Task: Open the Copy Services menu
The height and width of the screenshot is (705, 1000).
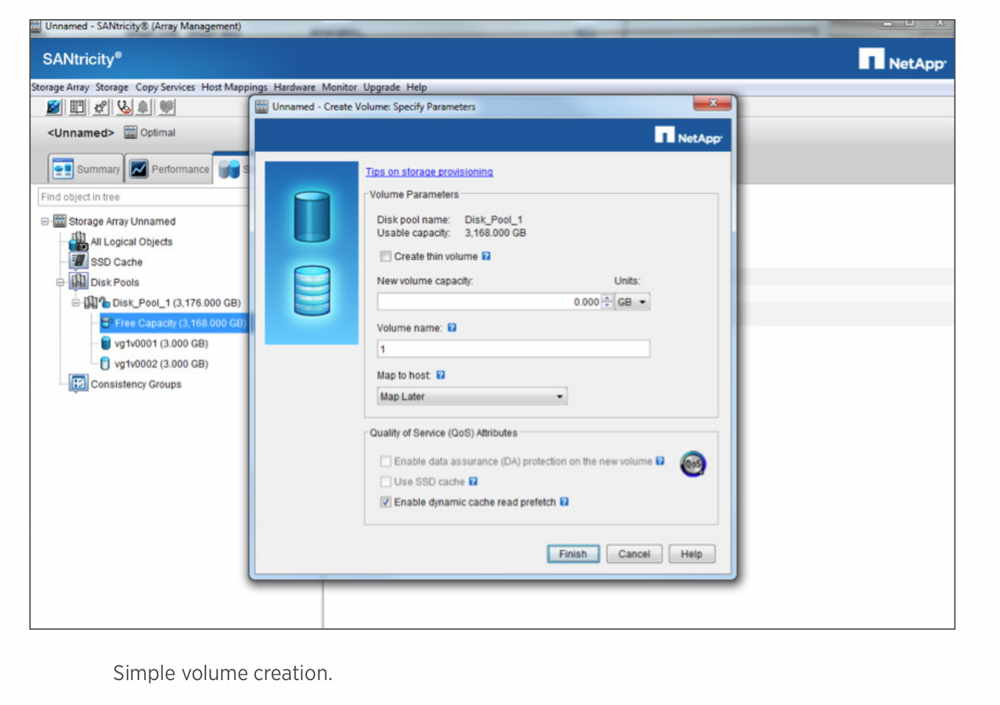Action: click(x=165, y=87)
